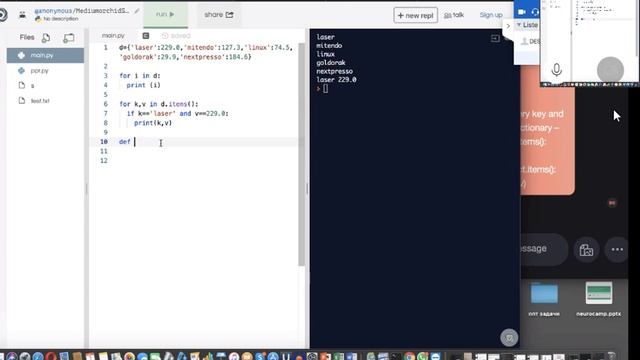Click the console prompt input
Screen dimensions: 640x360
point(325,89)
